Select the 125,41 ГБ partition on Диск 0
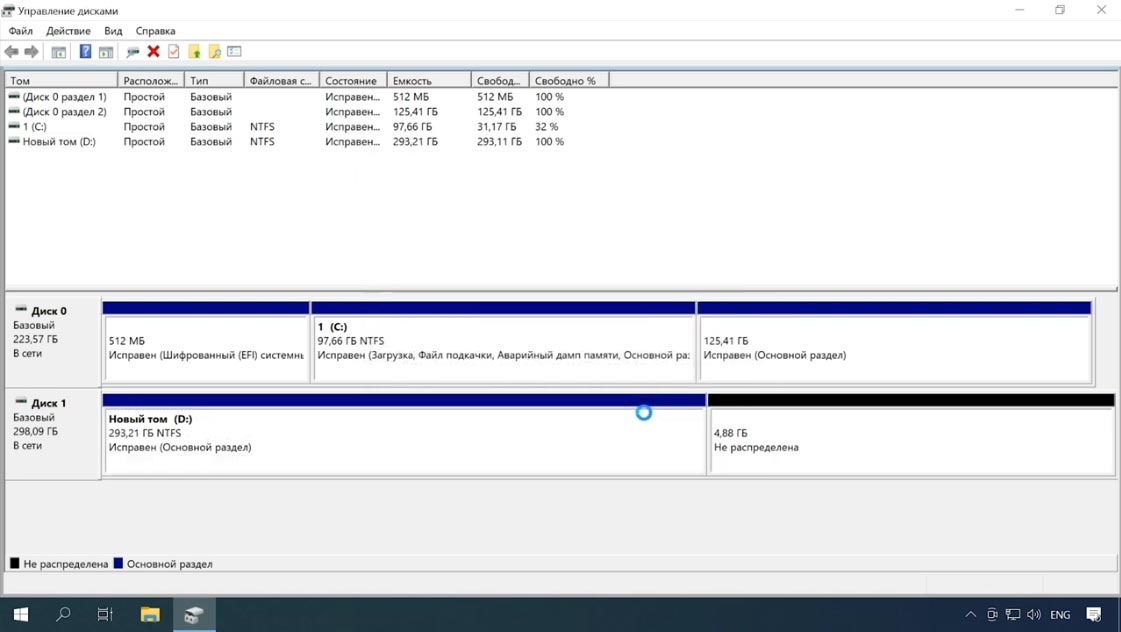This screenshot has height=632, width=1121. (x=894, y=342)
